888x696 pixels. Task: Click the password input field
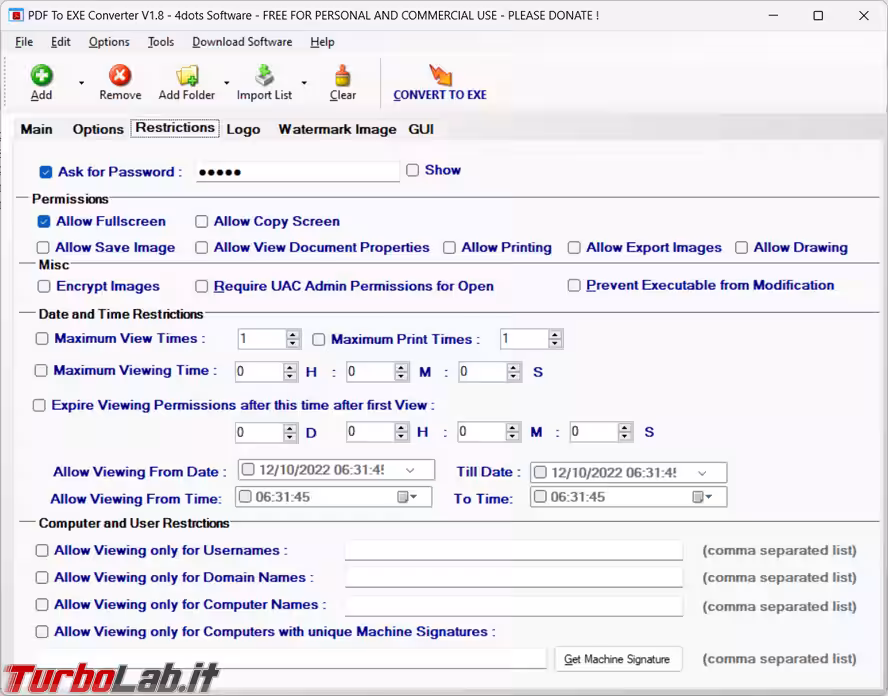pyautogui.click(x=297, y=172)
